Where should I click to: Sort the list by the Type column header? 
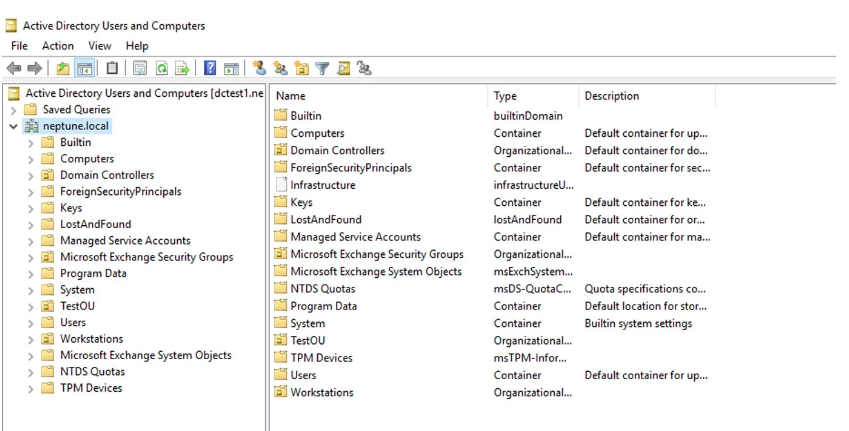[x=505, y=96]
